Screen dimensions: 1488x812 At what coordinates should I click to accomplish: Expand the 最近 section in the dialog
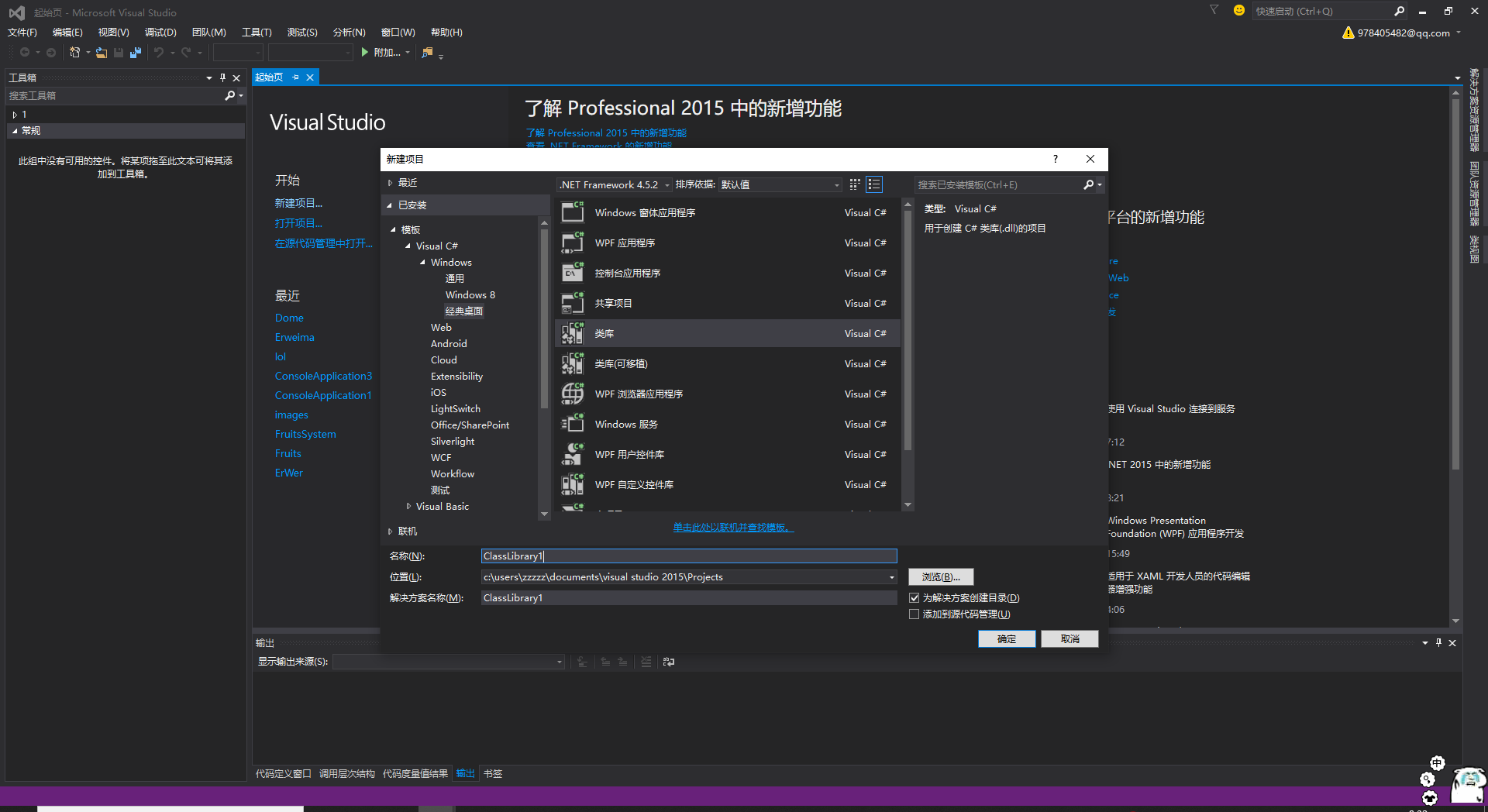click(390, 183)
